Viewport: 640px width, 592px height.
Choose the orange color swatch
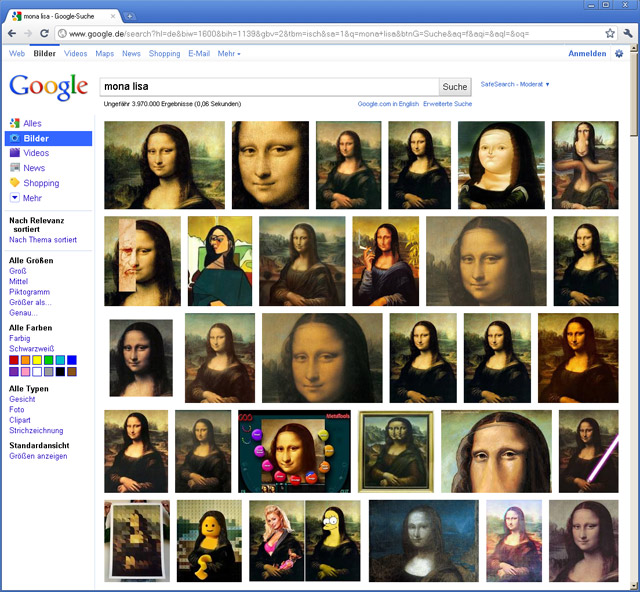25,360
